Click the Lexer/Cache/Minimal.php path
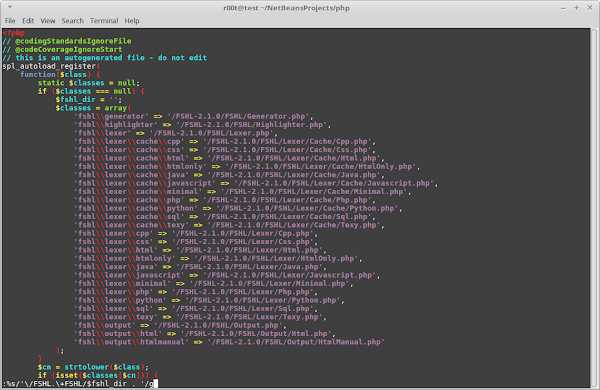The image size is (600, 390). tap(314, 192)
